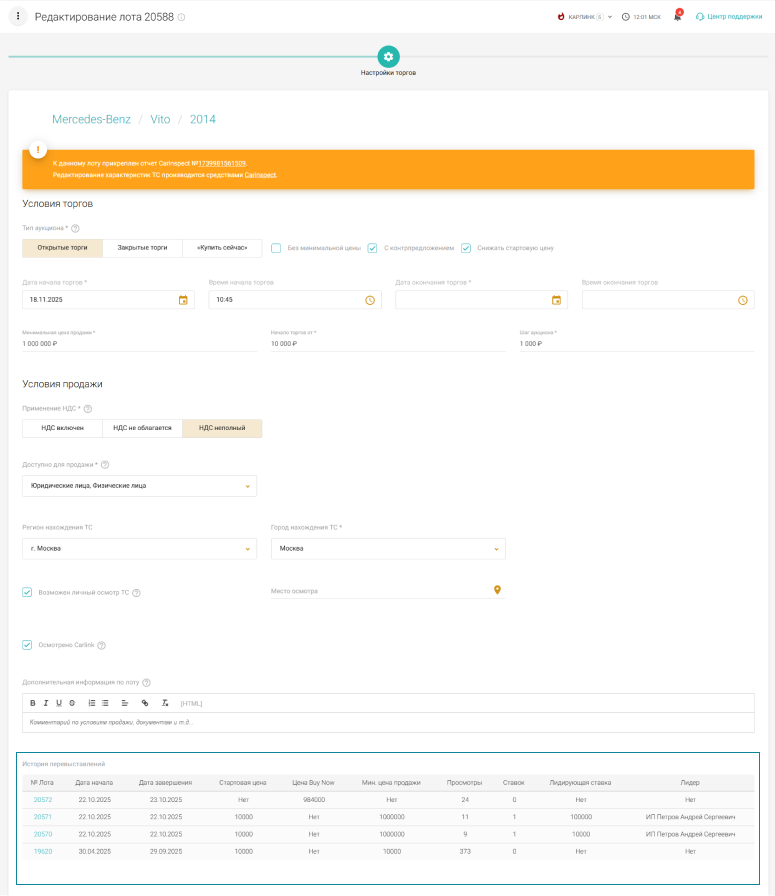Uncheck С контрпредложением checkbox
Screen dimensions: 775x896
372,248
